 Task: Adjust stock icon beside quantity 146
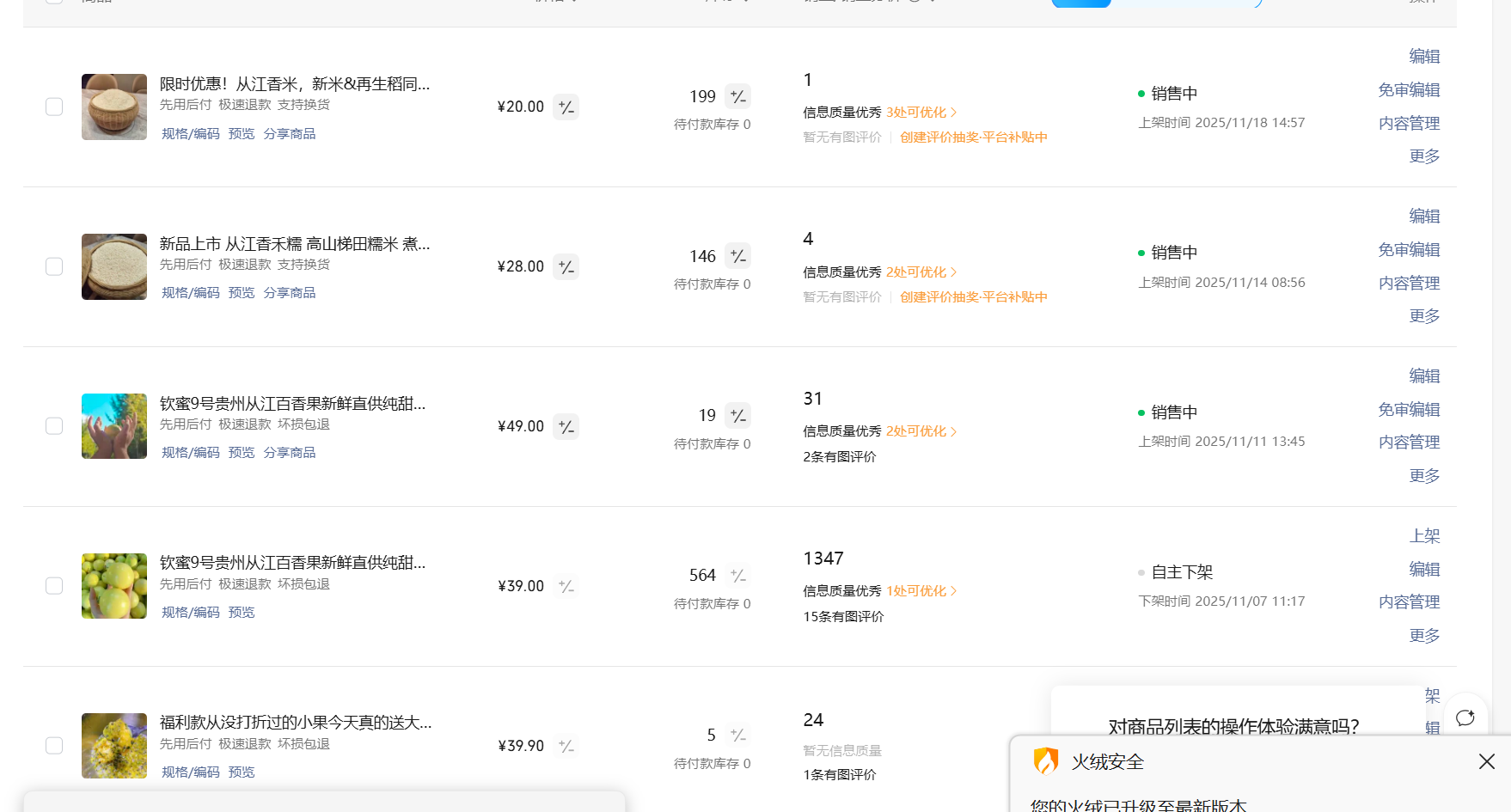(737, 256)
